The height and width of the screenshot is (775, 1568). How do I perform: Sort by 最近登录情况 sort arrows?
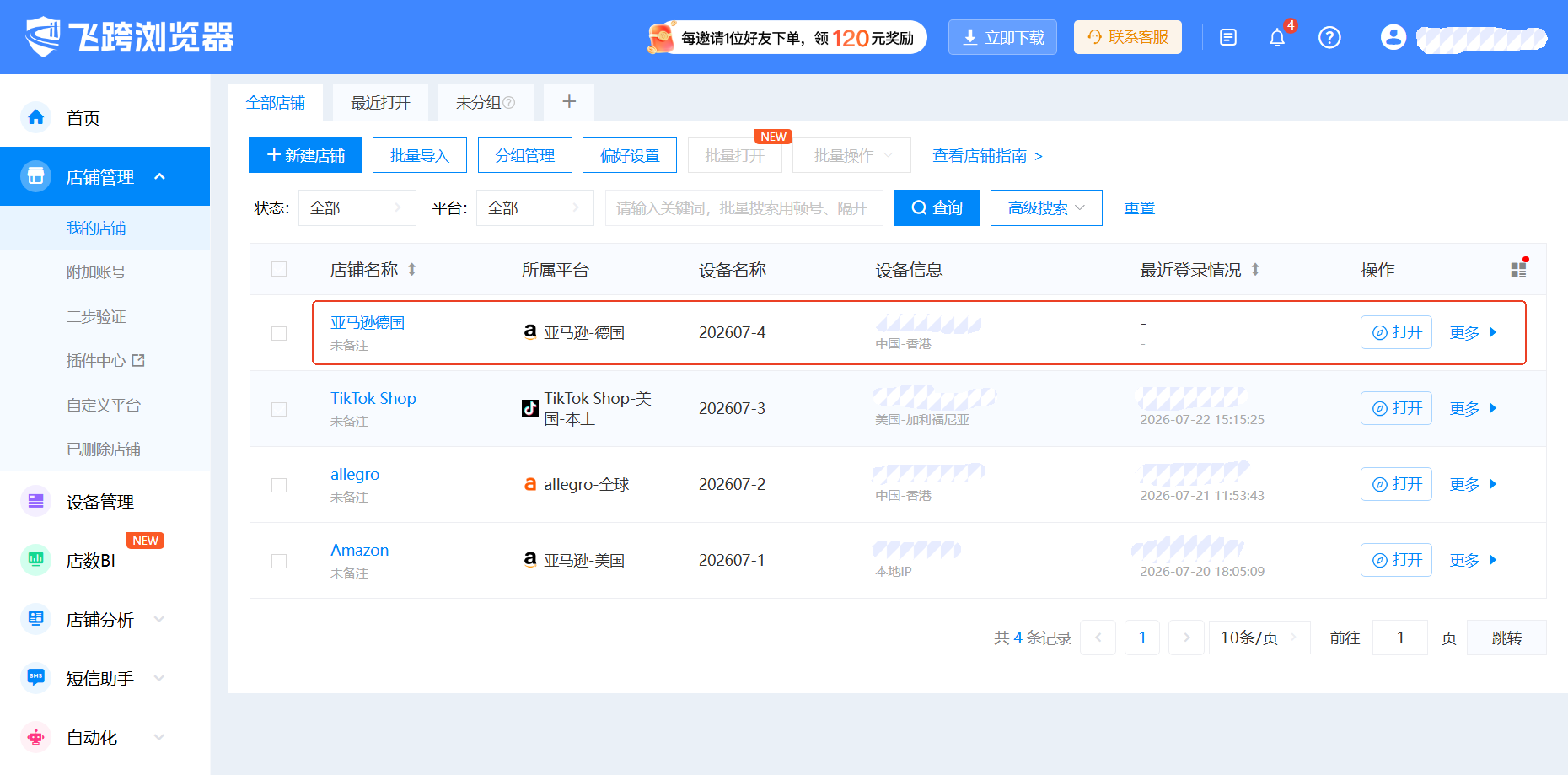coord(1255,270)
